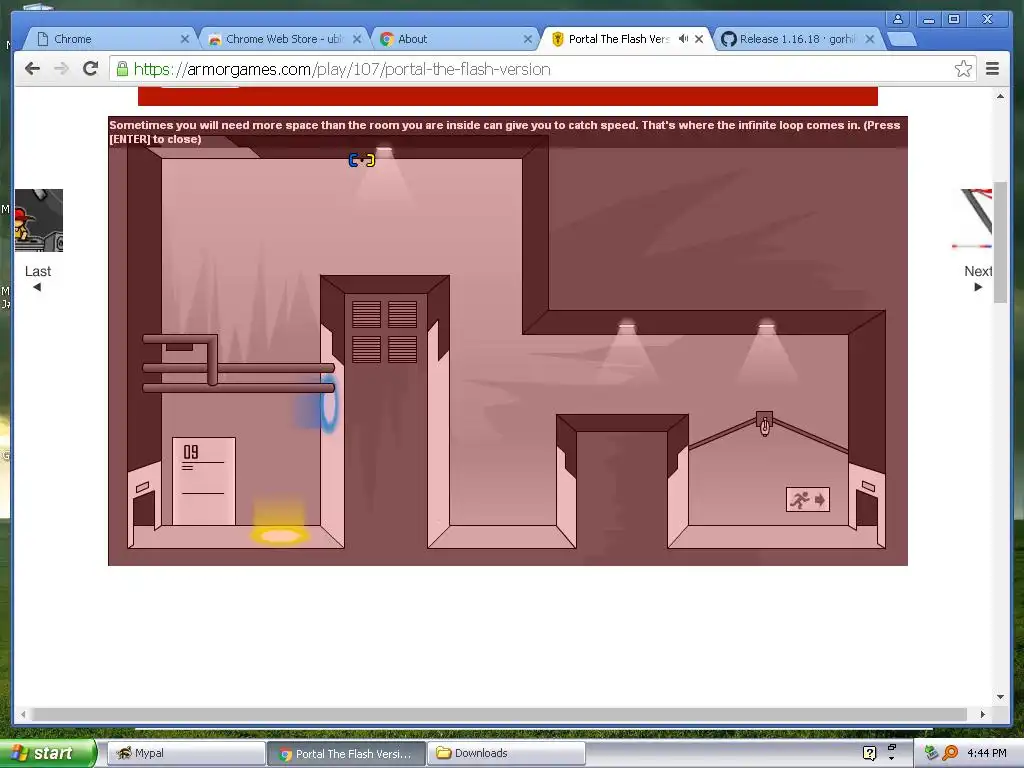Click the left entrance door in game
This screenshot has height=768, width=1024.
(144, 509)
